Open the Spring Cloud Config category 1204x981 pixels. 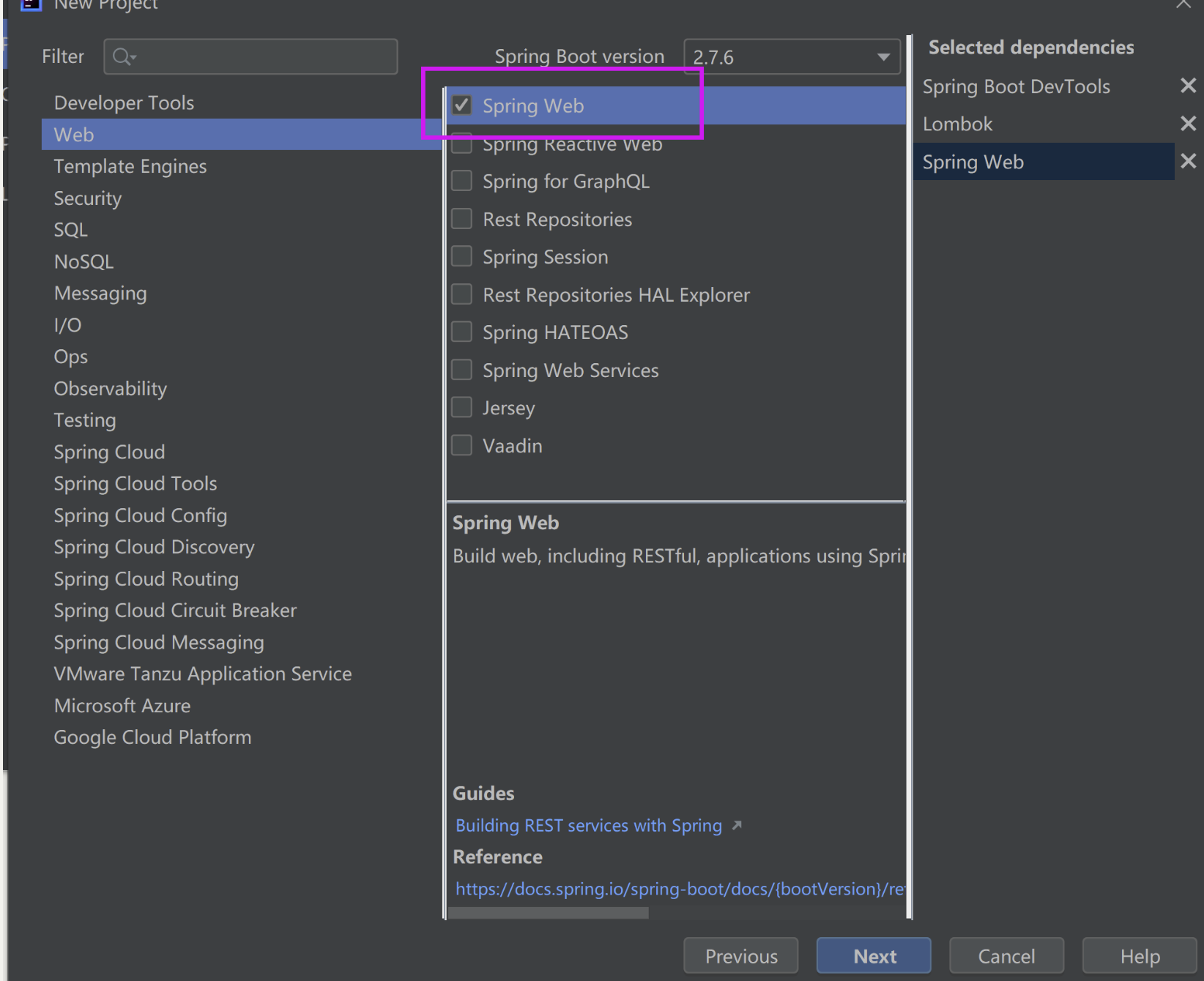coord(141,515)
